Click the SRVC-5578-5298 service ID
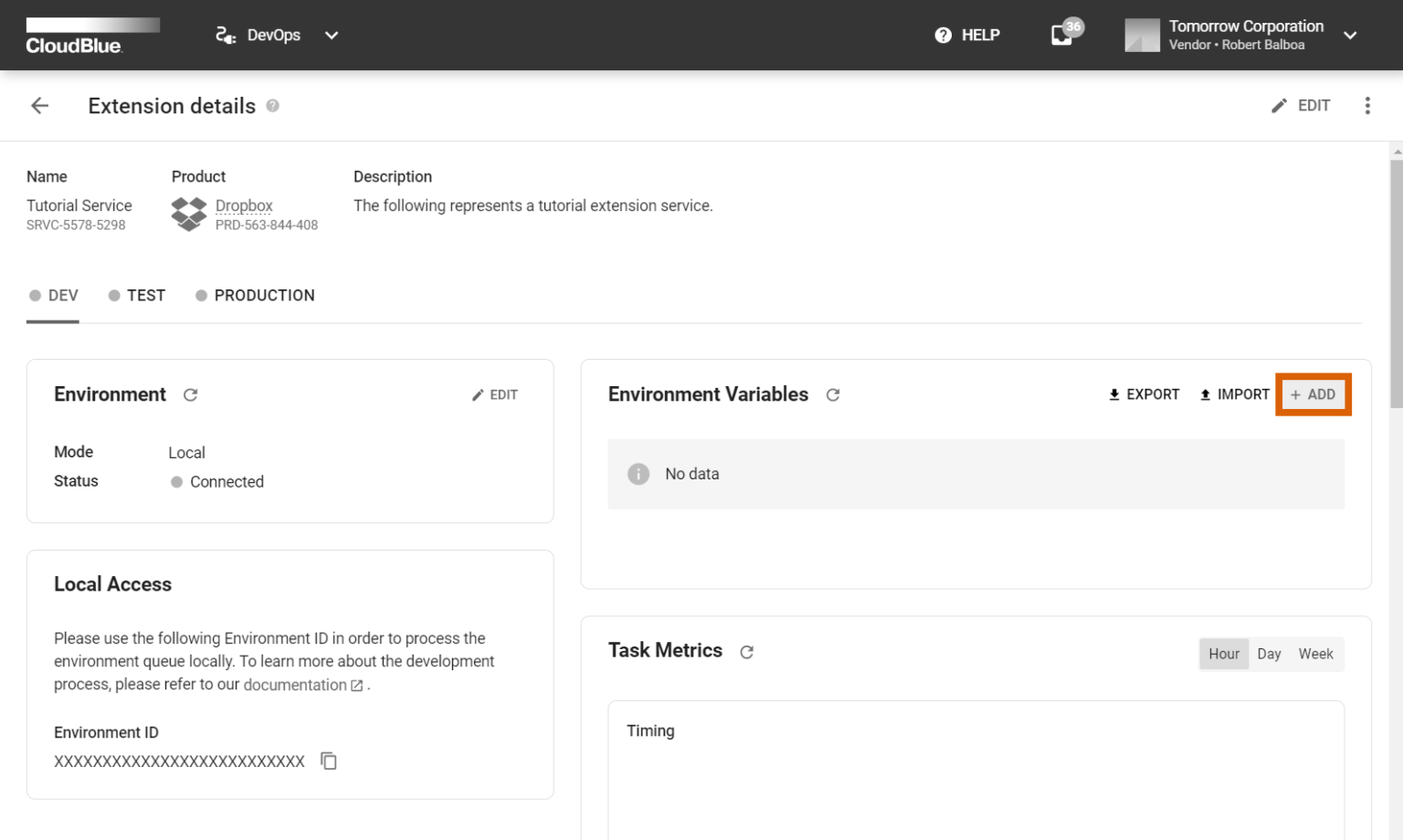Viewport: 1403px width, 840px height. point(76,226)
